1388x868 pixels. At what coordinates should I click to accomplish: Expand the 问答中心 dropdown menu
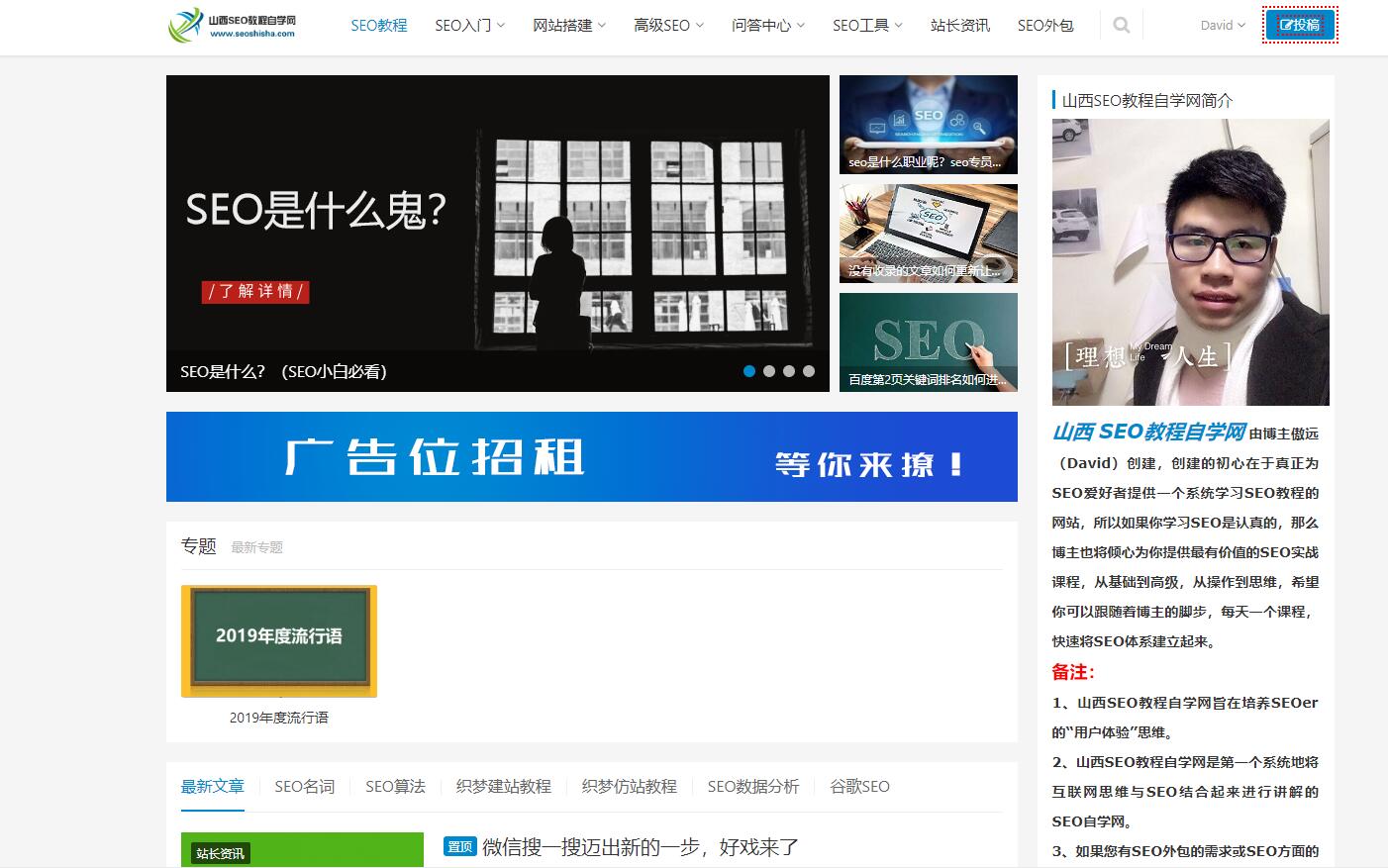768,26
